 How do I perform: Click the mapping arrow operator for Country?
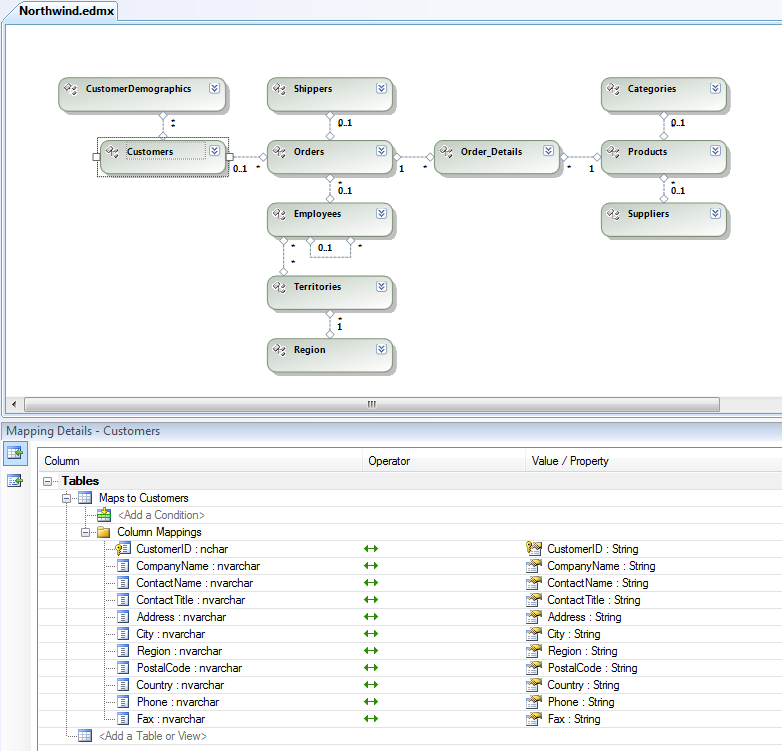pos(371,685)
